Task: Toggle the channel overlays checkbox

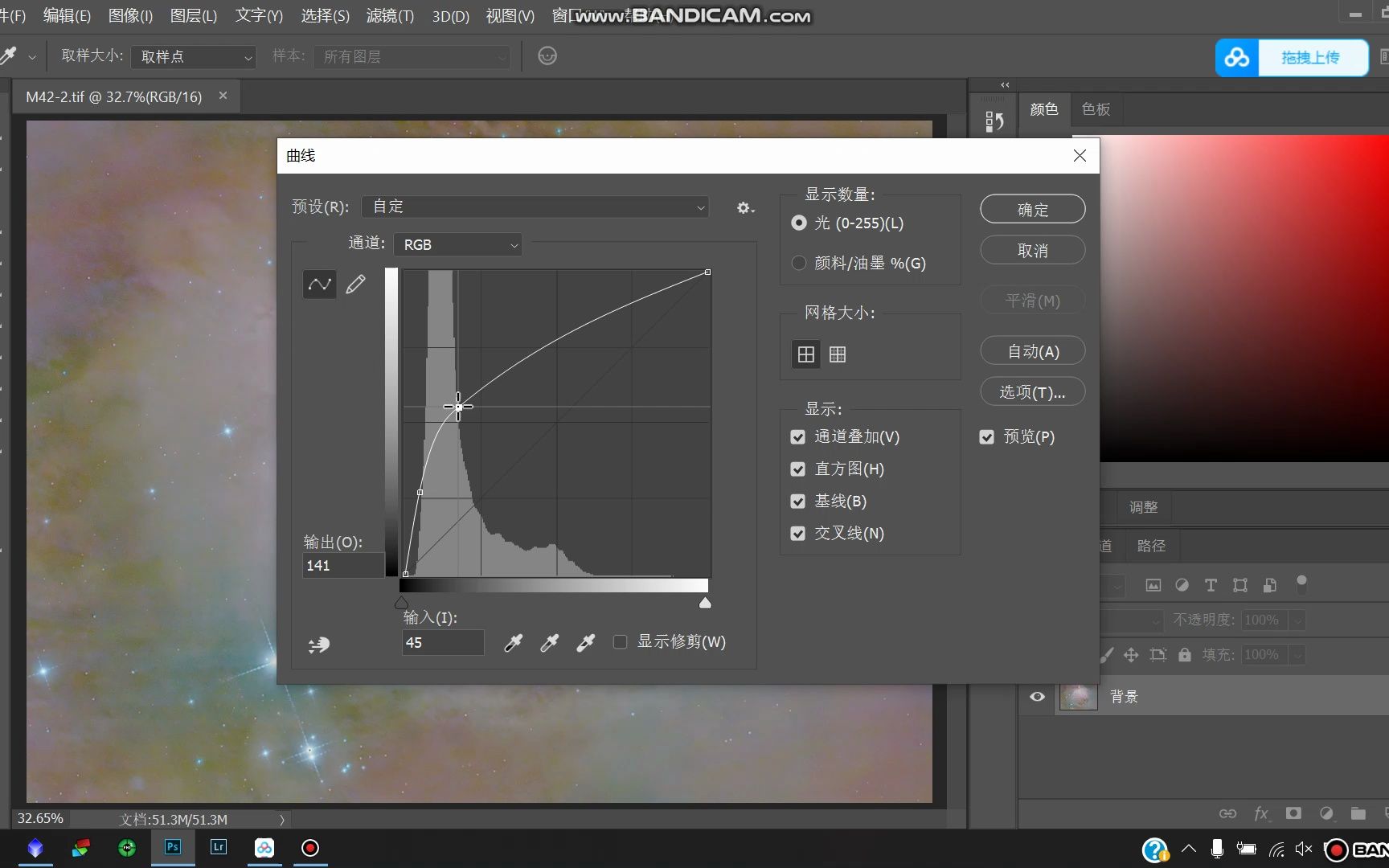Action: [x=798, y=436]
